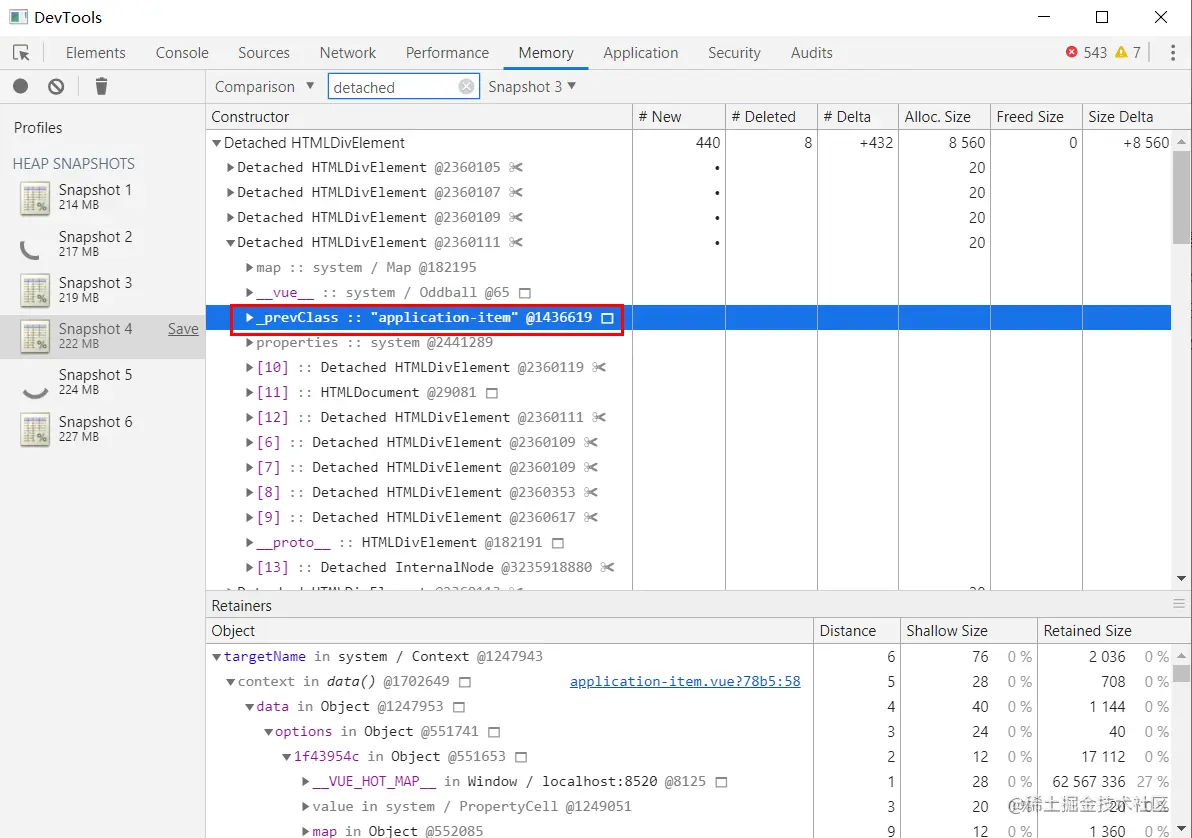Click the box icon after __proto__ @182191

(x=558, y=543)
